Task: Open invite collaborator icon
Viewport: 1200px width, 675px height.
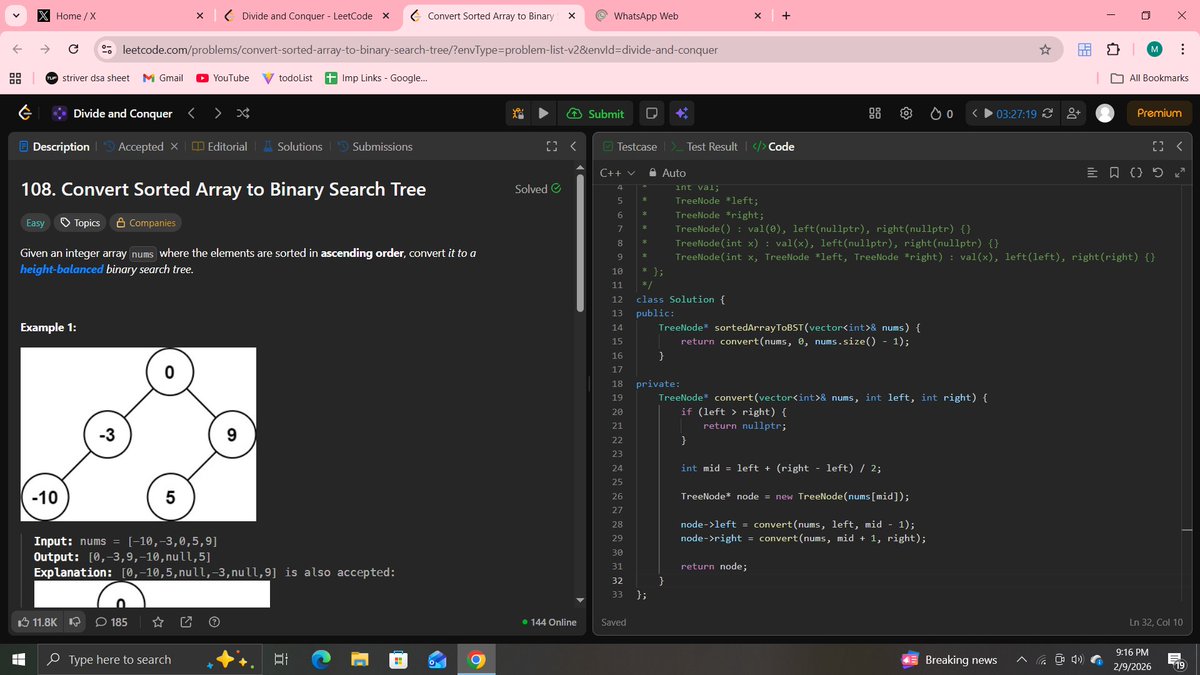Action: pyautogui.click(x=1074, y=113)
